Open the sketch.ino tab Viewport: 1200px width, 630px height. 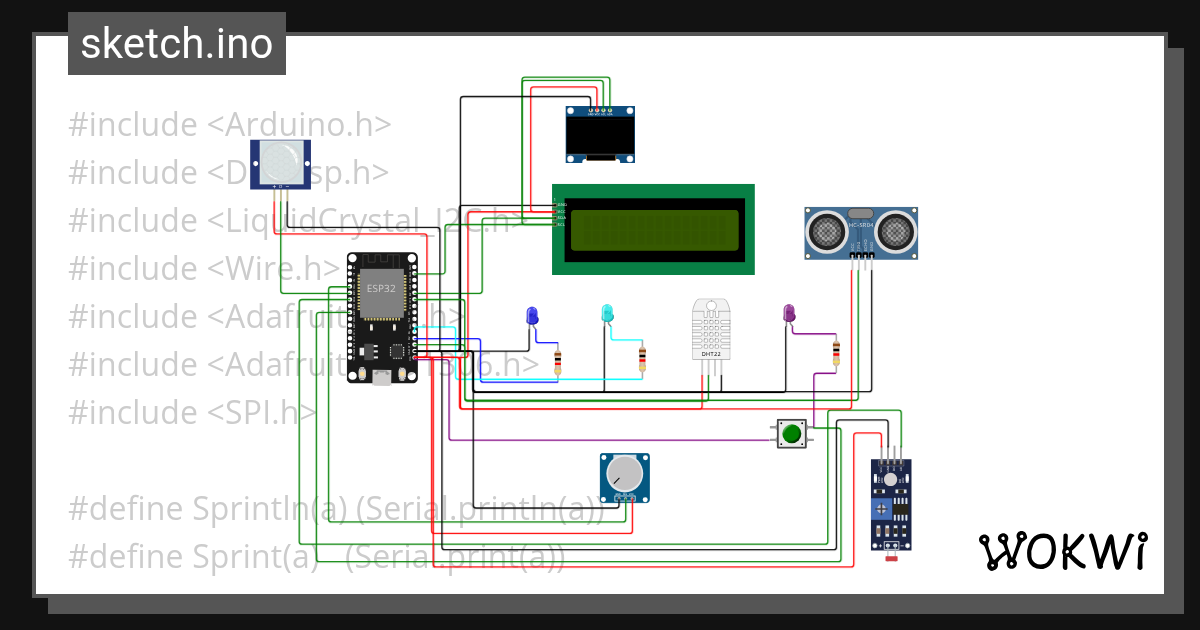176,43
